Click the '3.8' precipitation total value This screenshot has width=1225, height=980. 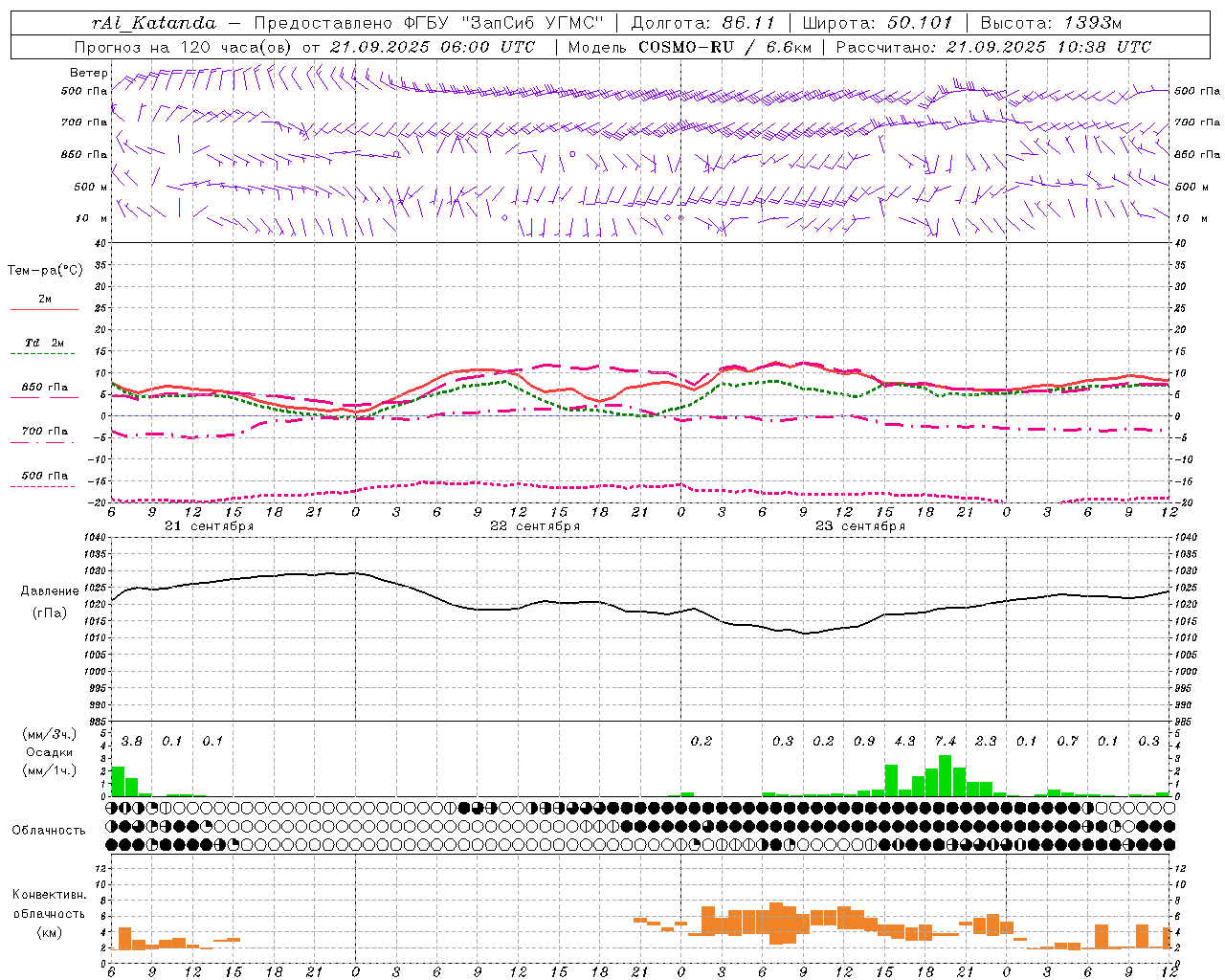[x=132, y=742]
